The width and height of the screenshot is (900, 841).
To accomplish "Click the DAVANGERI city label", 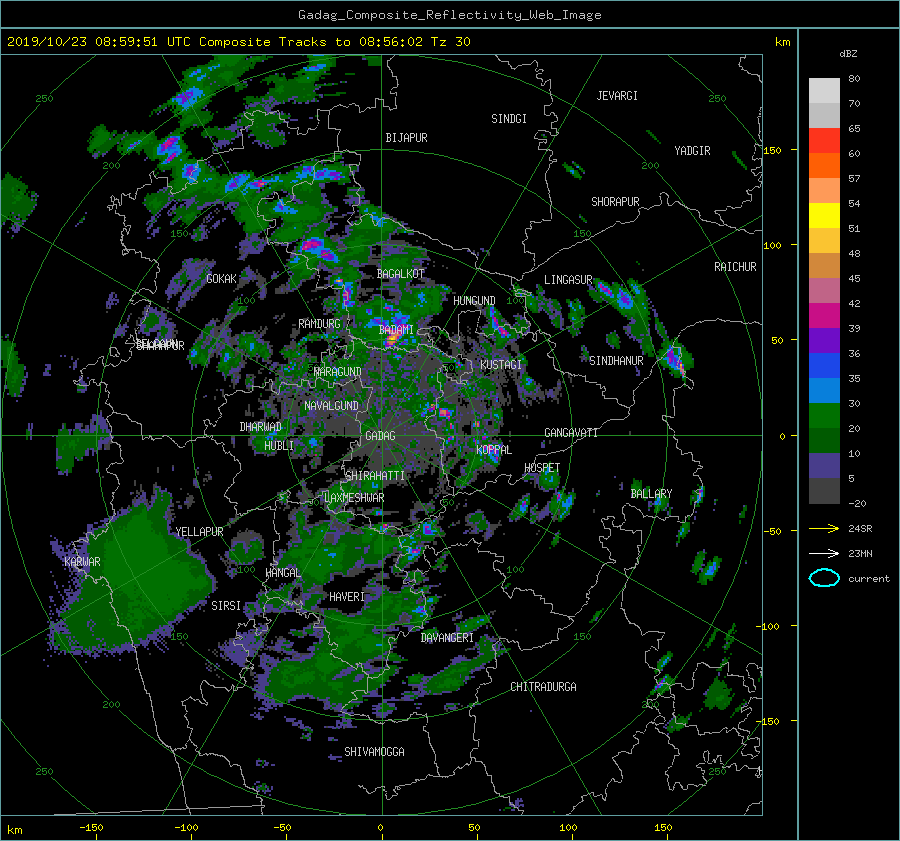I will click(447, 638).
